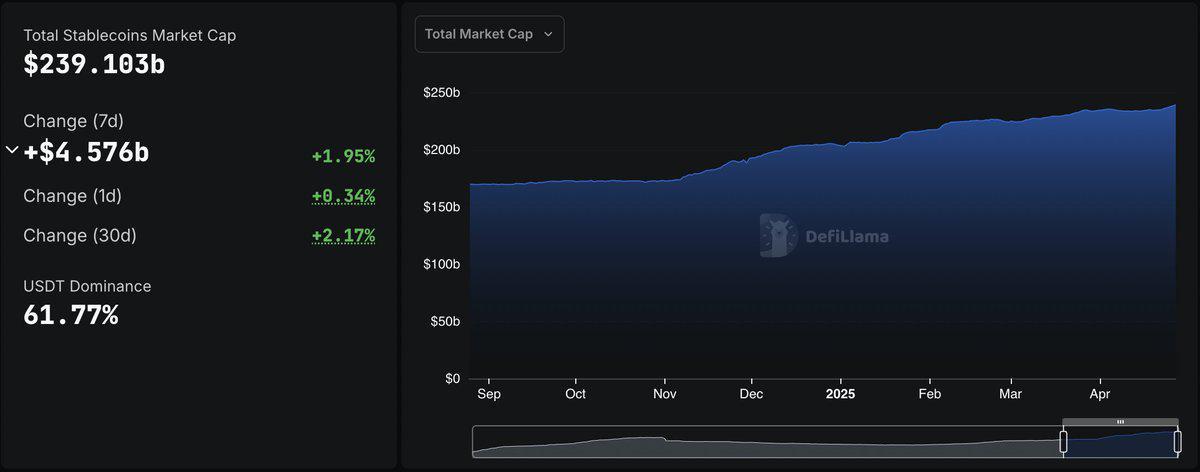Image resolution: width=1200 pixels, height=472 pixels.
Task: Click the left range selector handle
Action: [x=1064, y=441]
